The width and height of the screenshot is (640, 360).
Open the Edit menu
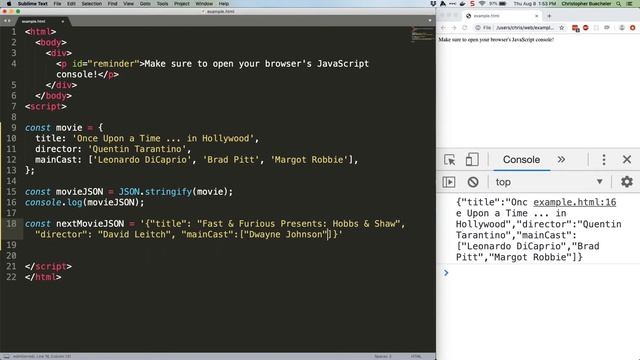(x=71, y=3)
